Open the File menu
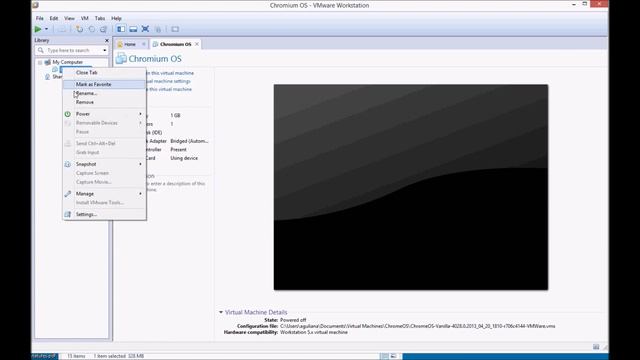Screen dimensions: 640x360 click(x=40, y=18)
